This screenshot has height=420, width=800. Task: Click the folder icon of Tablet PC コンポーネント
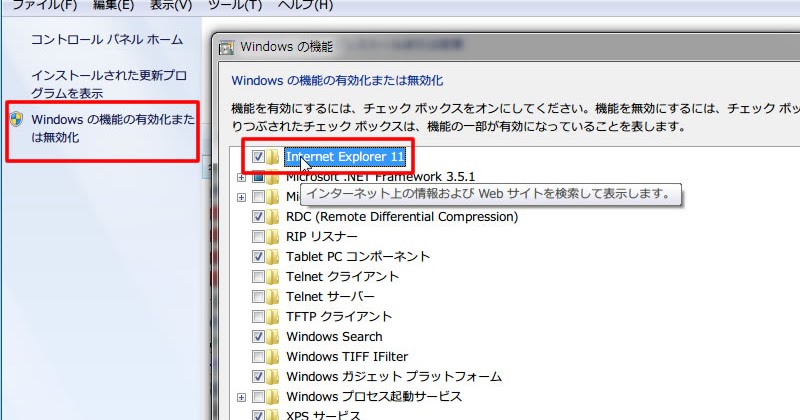(272, 256)
